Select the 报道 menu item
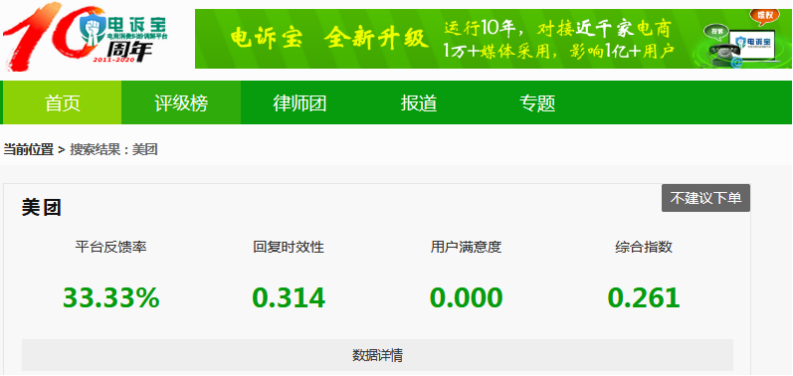Viewport: 793px width, 376px height. 419,103
